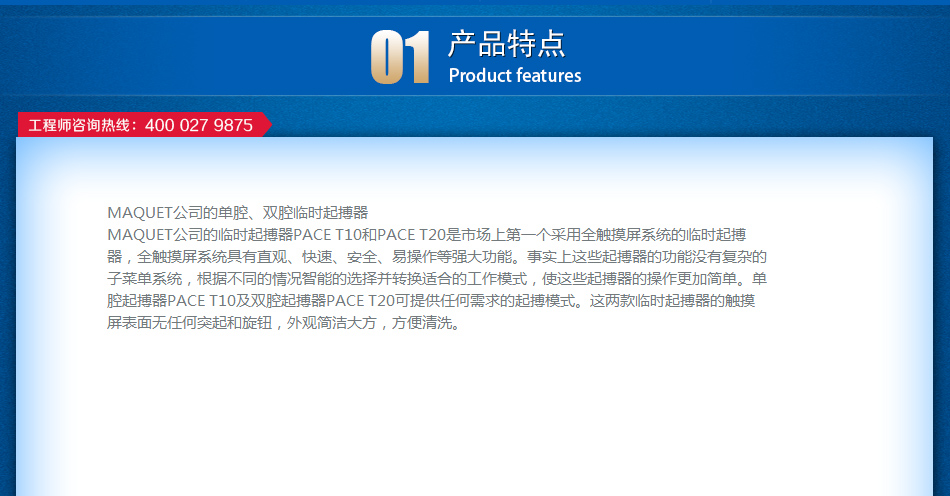950x496 pixels.
Task: Click the title line MAQUET公司的单腔、双腔临时起搏器
Action: pos(238,212)
